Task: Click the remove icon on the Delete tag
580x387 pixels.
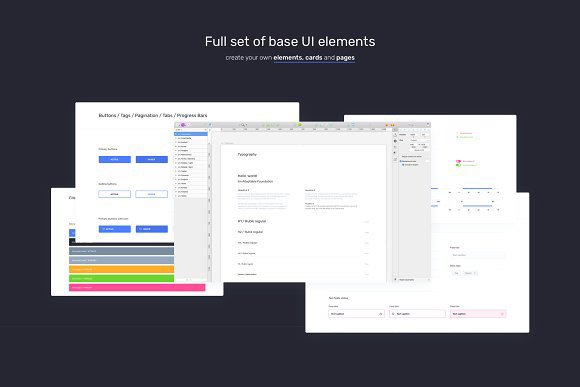Action: click(x=475, y=273)
